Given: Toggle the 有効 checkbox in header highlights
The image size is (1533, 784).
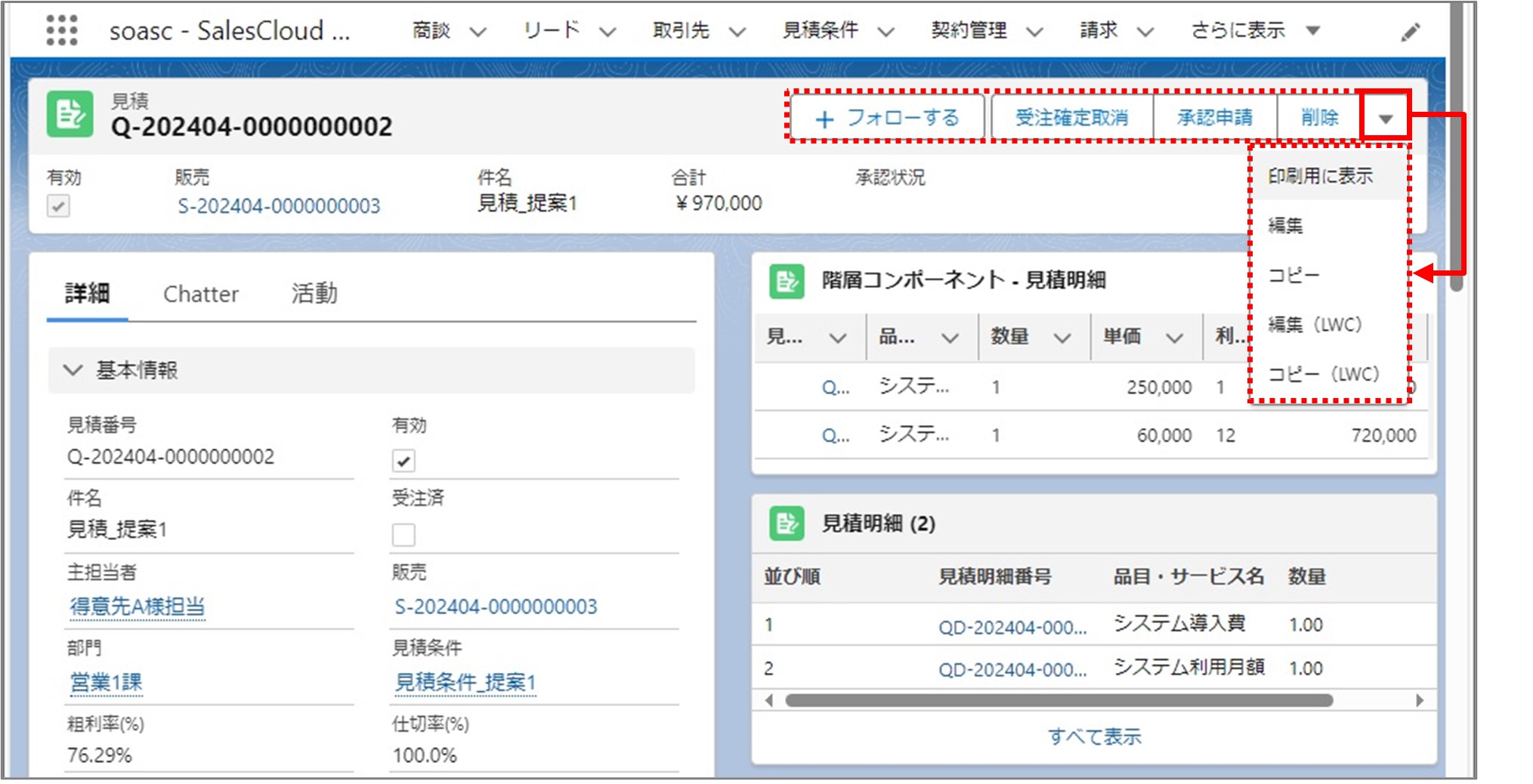Looking at the screenshot, I should (x=58, y=205).
